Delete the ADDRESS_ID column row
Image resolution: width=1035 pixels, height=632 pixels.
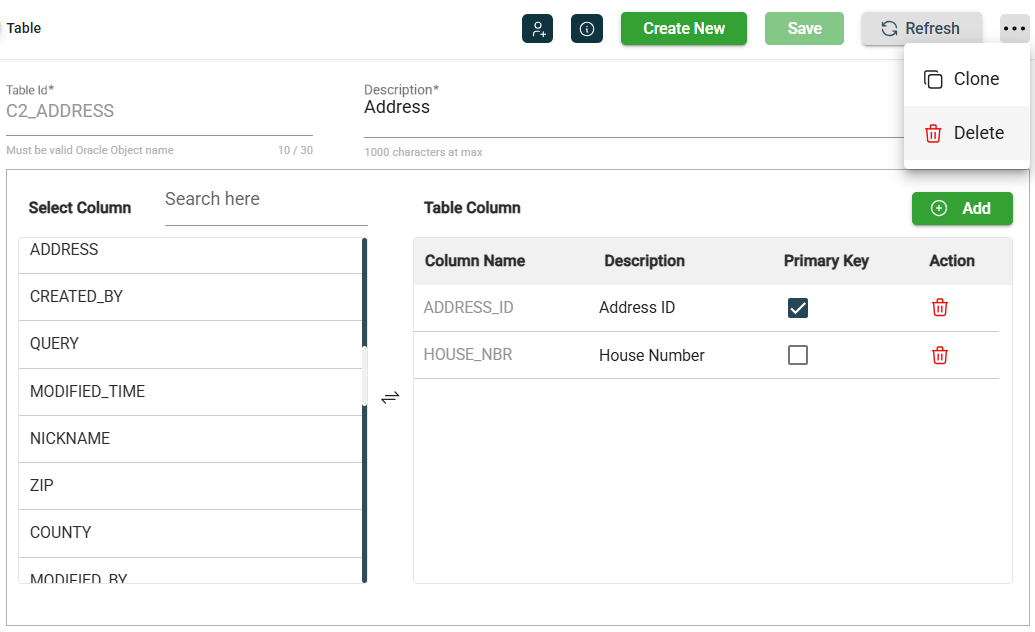[x=939, y=308]
